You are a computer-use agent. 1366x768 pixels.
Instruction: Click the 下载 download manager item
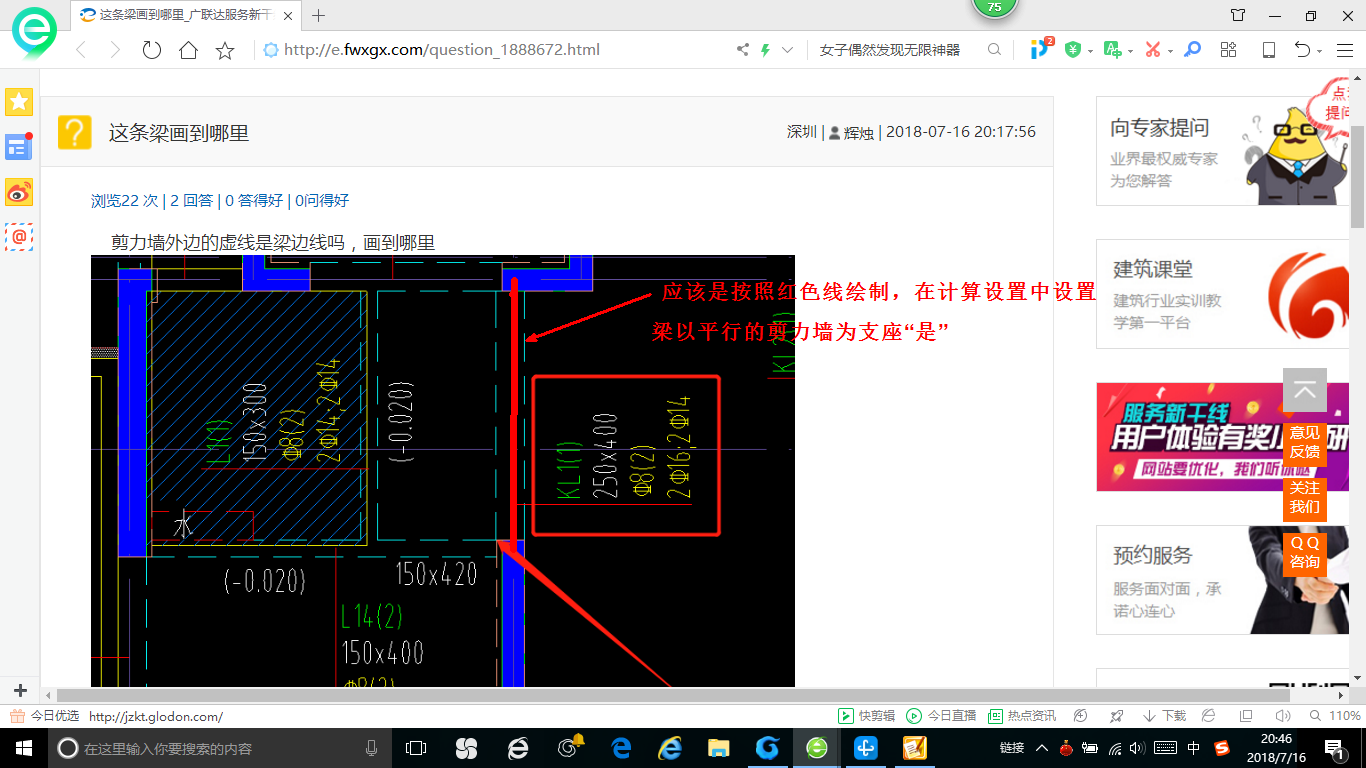click(x=1164, y=716)
